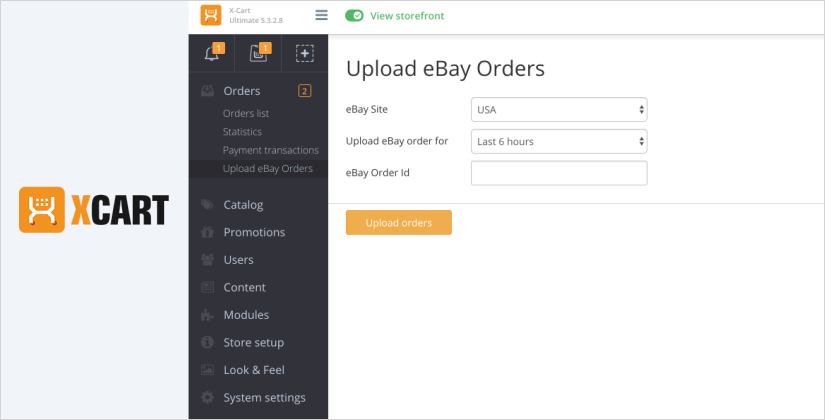Focus the eBay Order Id field
825x420 pixels.
click(x=559, y=173)
